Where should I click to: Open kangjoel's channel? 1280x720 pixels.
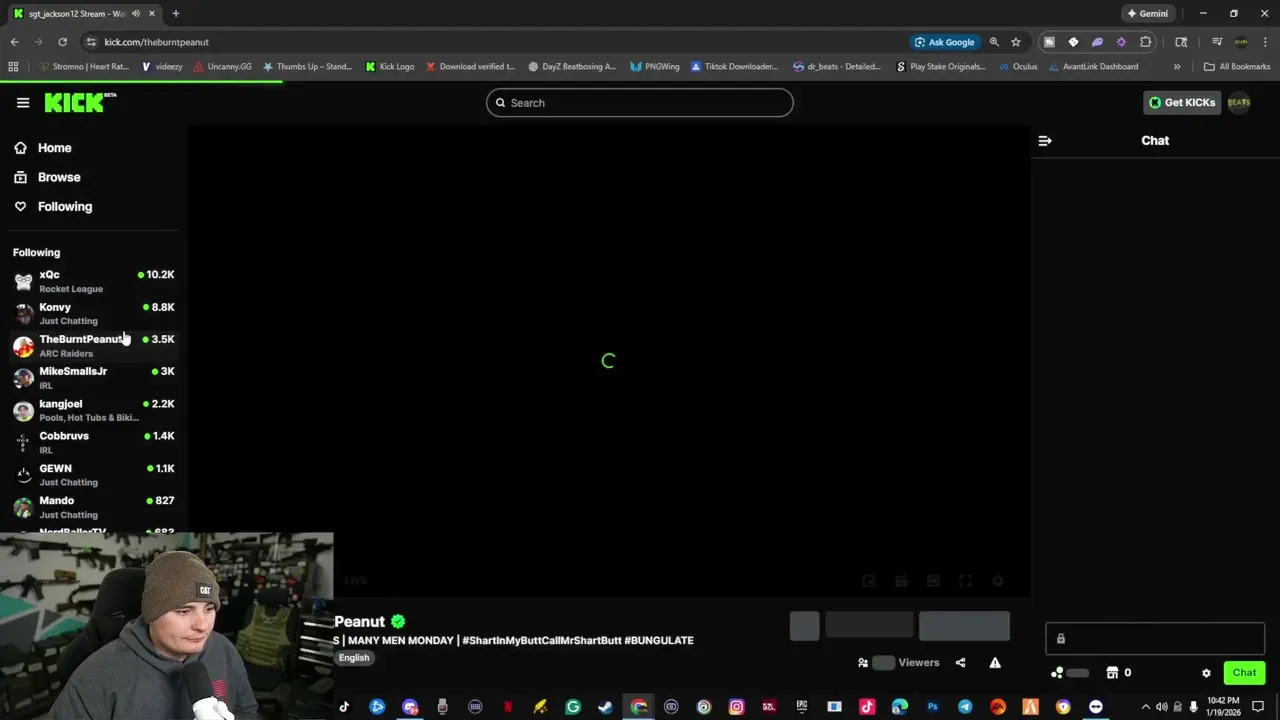tap(93, 410)
